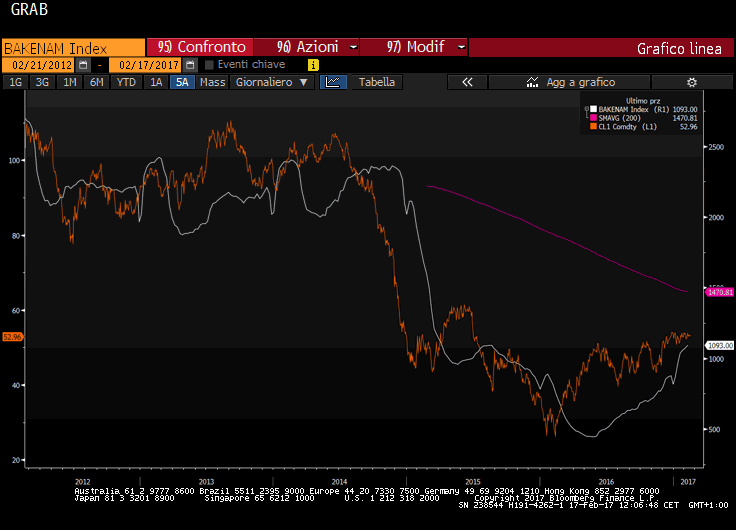The height and width of the screenshot is (530, 736).
Task: Select the YTD time range tab
Action: coord(126,82)
